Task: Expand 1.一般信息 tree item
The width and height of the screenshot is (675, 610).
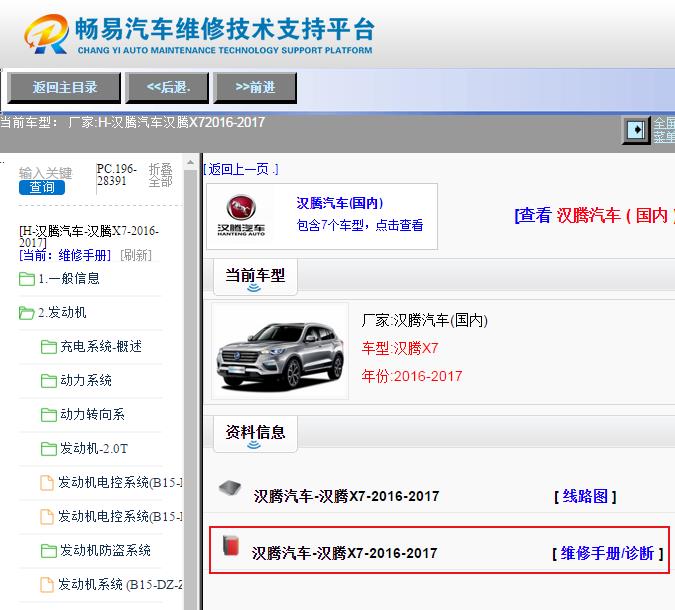Action: click(69, 279)
